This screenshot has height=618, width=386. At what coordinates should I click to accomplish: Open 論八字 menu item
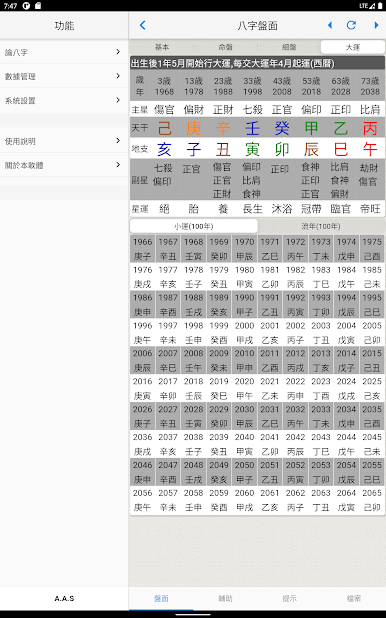[64, 52]
